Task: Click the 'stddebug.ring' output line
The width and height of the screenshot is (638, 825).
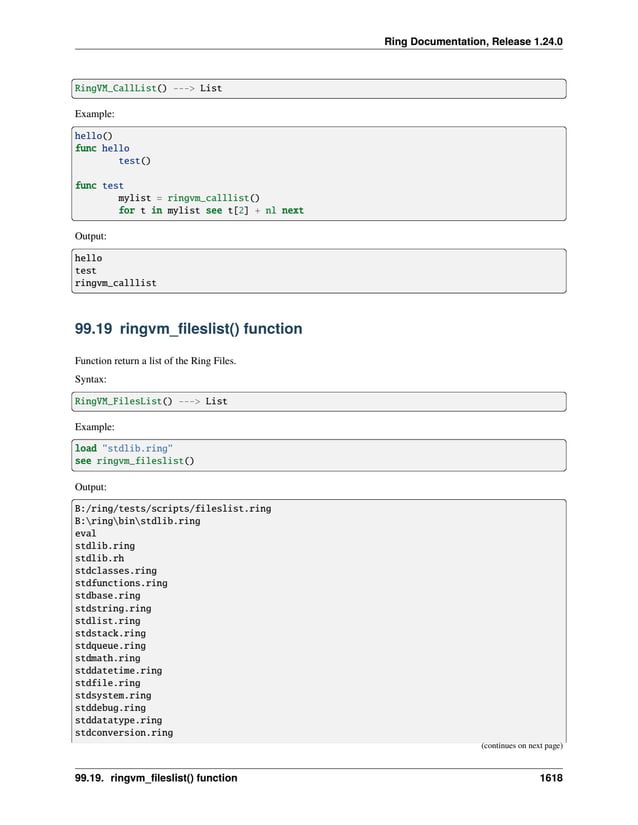Action: point(110,708)
